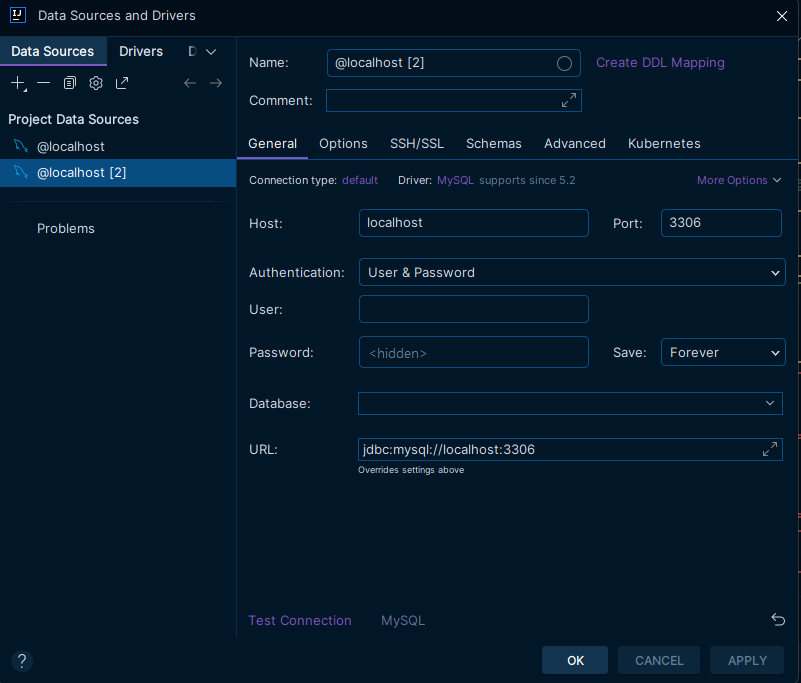Viewport: 801px width, 683px height.
Task: Navigate back with left arrow
Action: coord(190,83)
